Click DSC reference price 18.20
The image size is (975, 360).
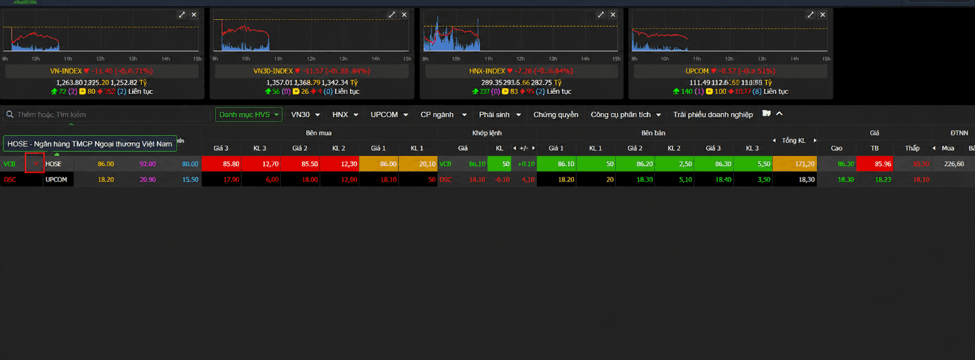point(106,179)
